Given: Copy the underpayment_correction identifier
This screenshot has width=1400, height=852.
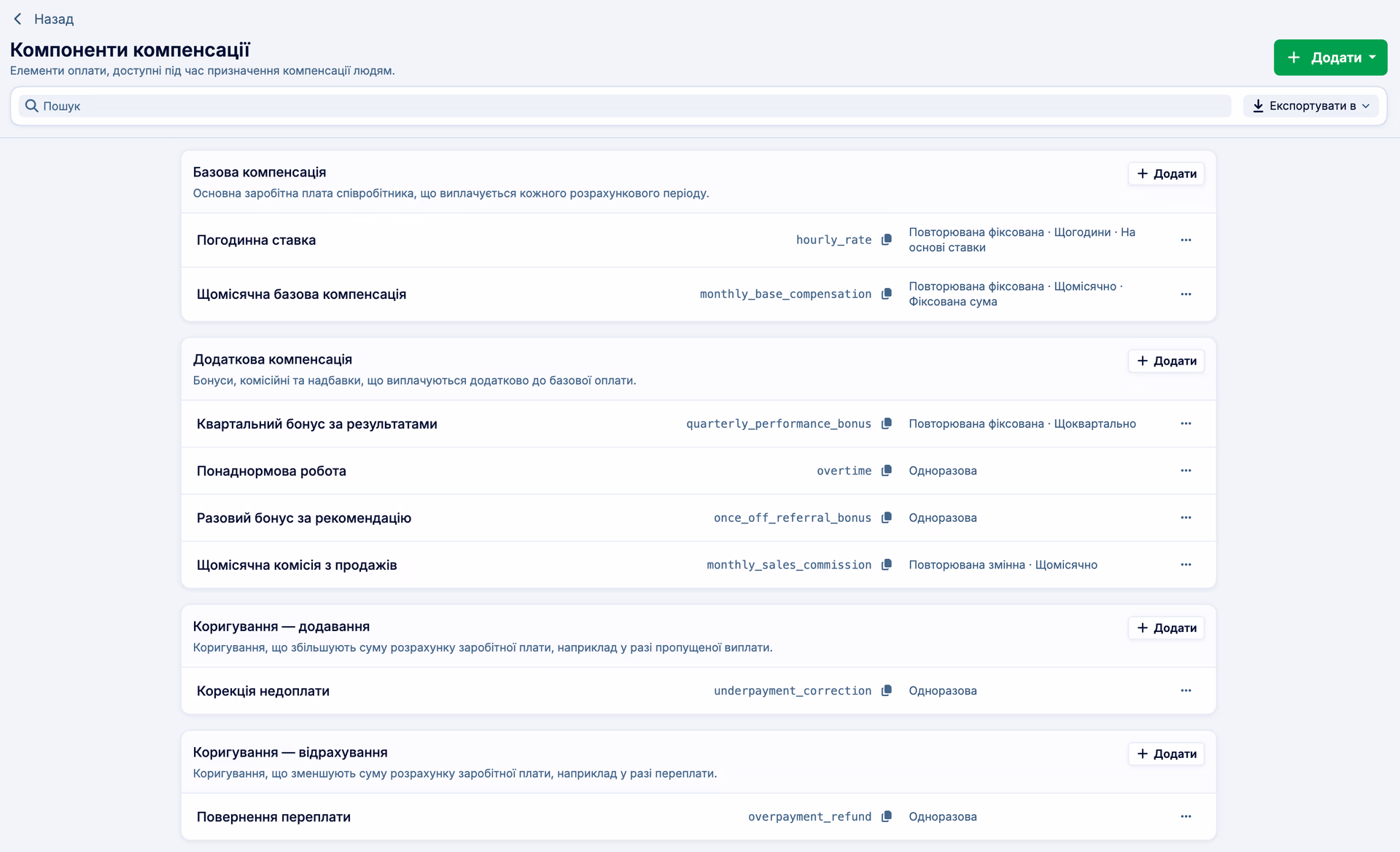Looking at the screenshot, I should pos(887,691).
